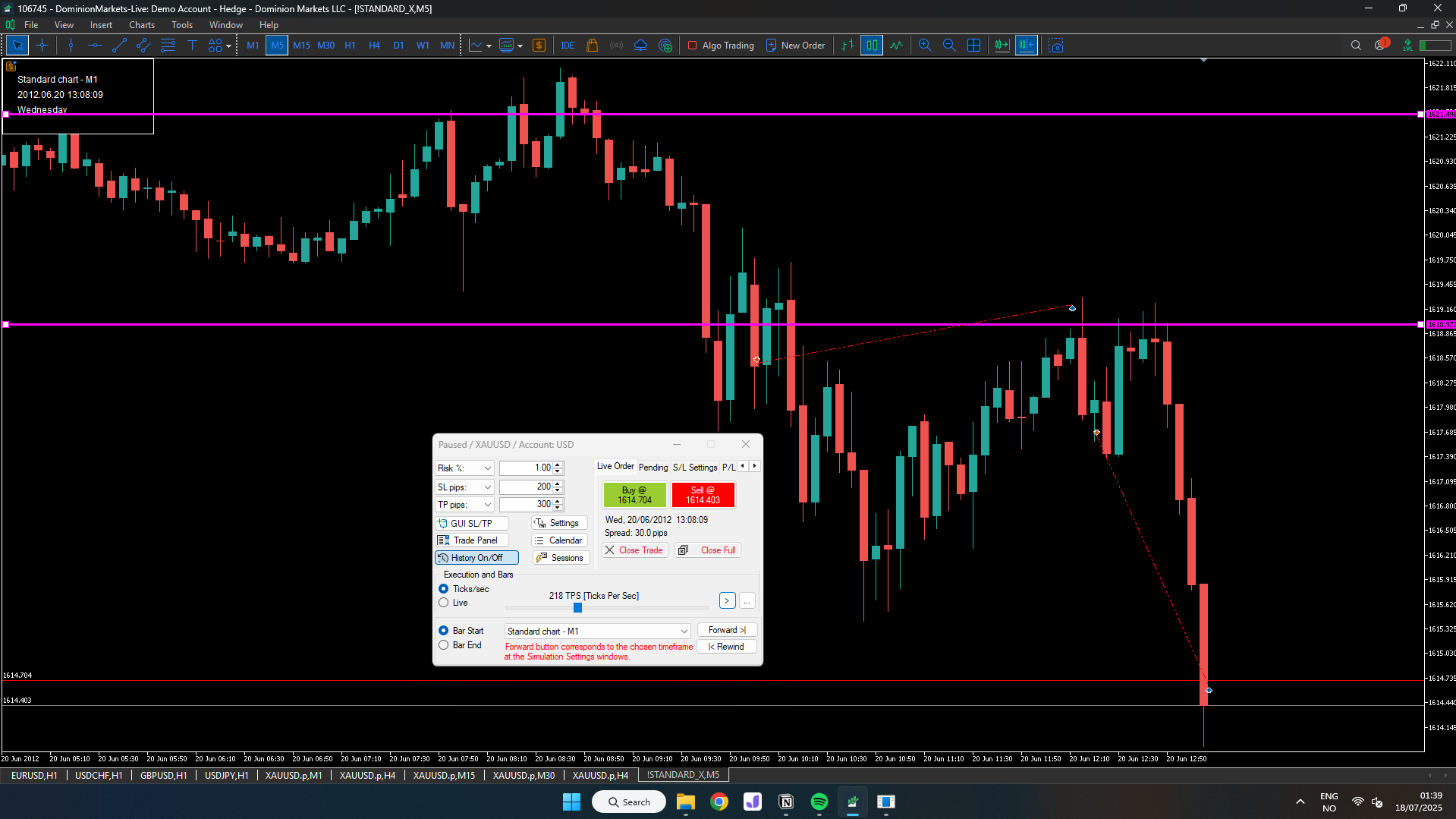Start simulation with the > play button
The width and height of the screenshot is (1456, 819).
(x=727, y=601)
